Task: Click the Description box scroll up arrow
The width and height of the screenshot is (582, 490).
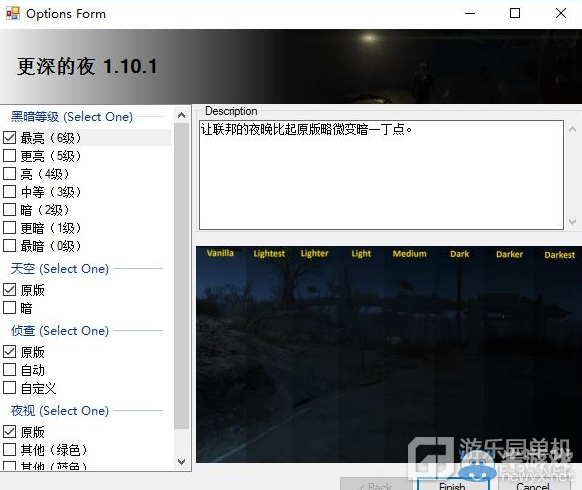Action: pyautogui.click(x=572, y=129)
